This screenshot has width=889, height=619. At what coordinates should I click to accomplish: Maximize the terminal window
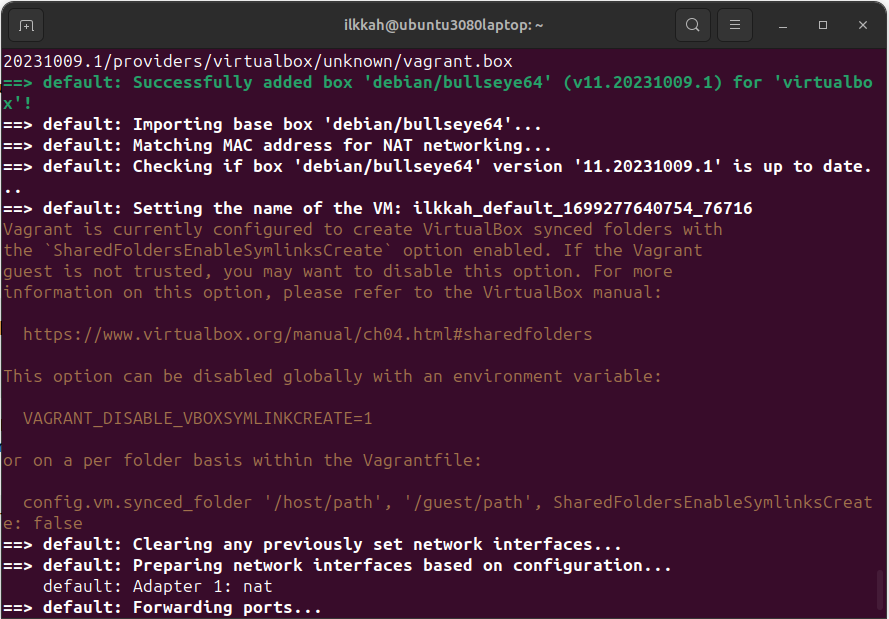[x=823, y=24]
